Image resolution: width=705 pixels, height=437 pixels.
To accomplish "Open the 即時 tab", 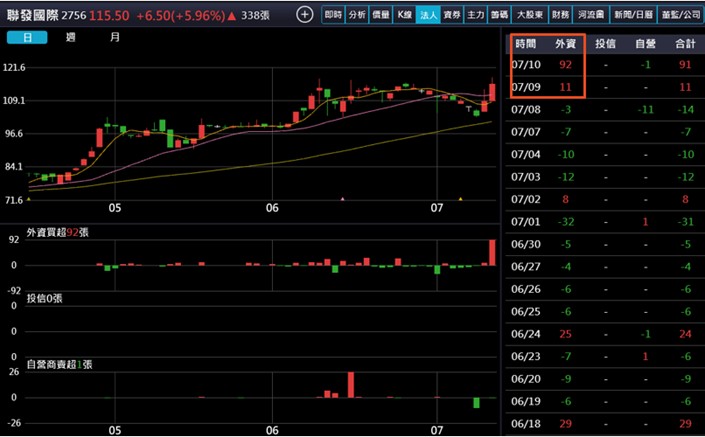I will point(333,15).
